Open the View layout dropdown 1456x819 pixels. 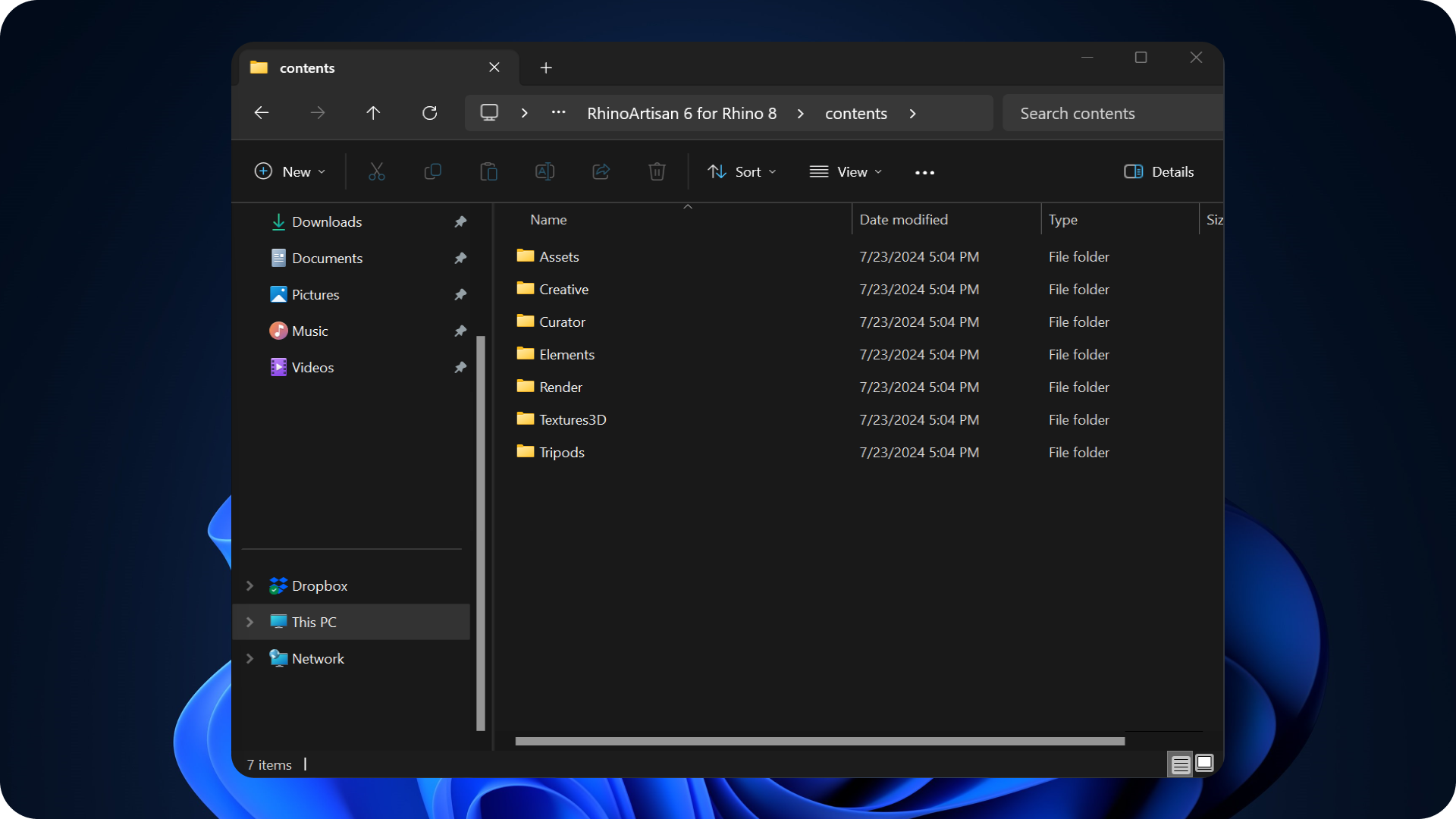point(846,172)
